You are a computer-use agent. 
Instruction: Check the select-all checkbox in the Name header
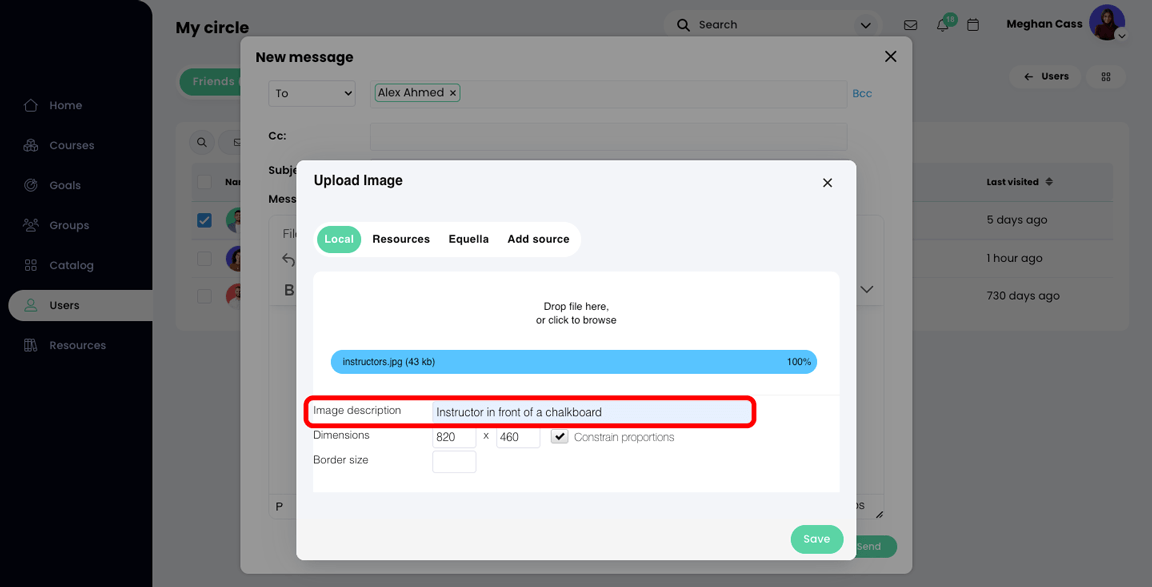[x=206, y=181]
